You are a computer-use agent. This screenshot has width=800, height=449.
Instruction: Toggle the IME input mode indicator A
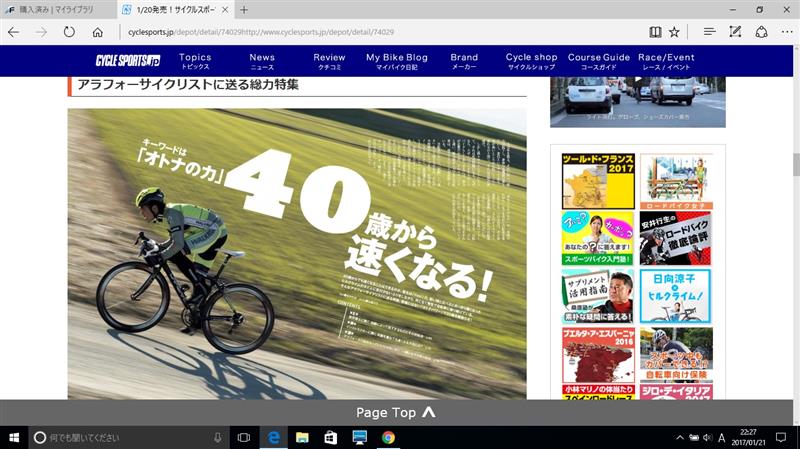(x=721, y=438)
